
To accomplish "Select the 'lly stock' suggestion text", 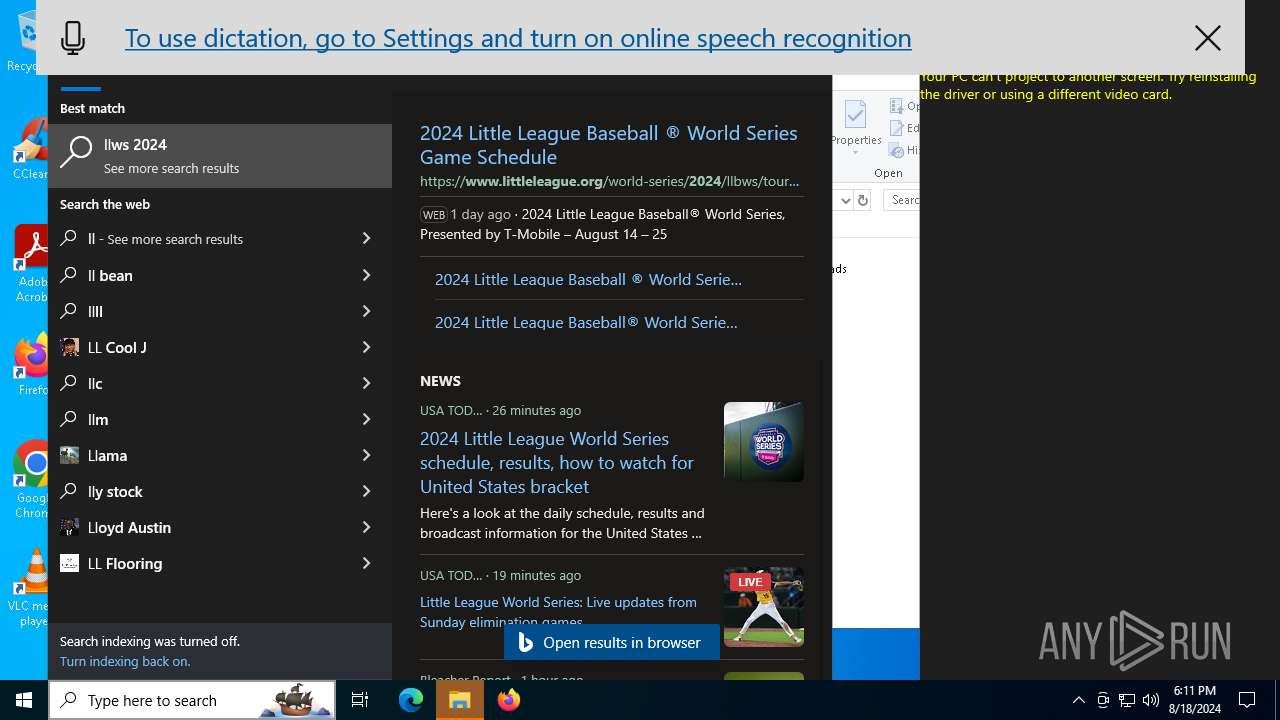I will (115, 491).
